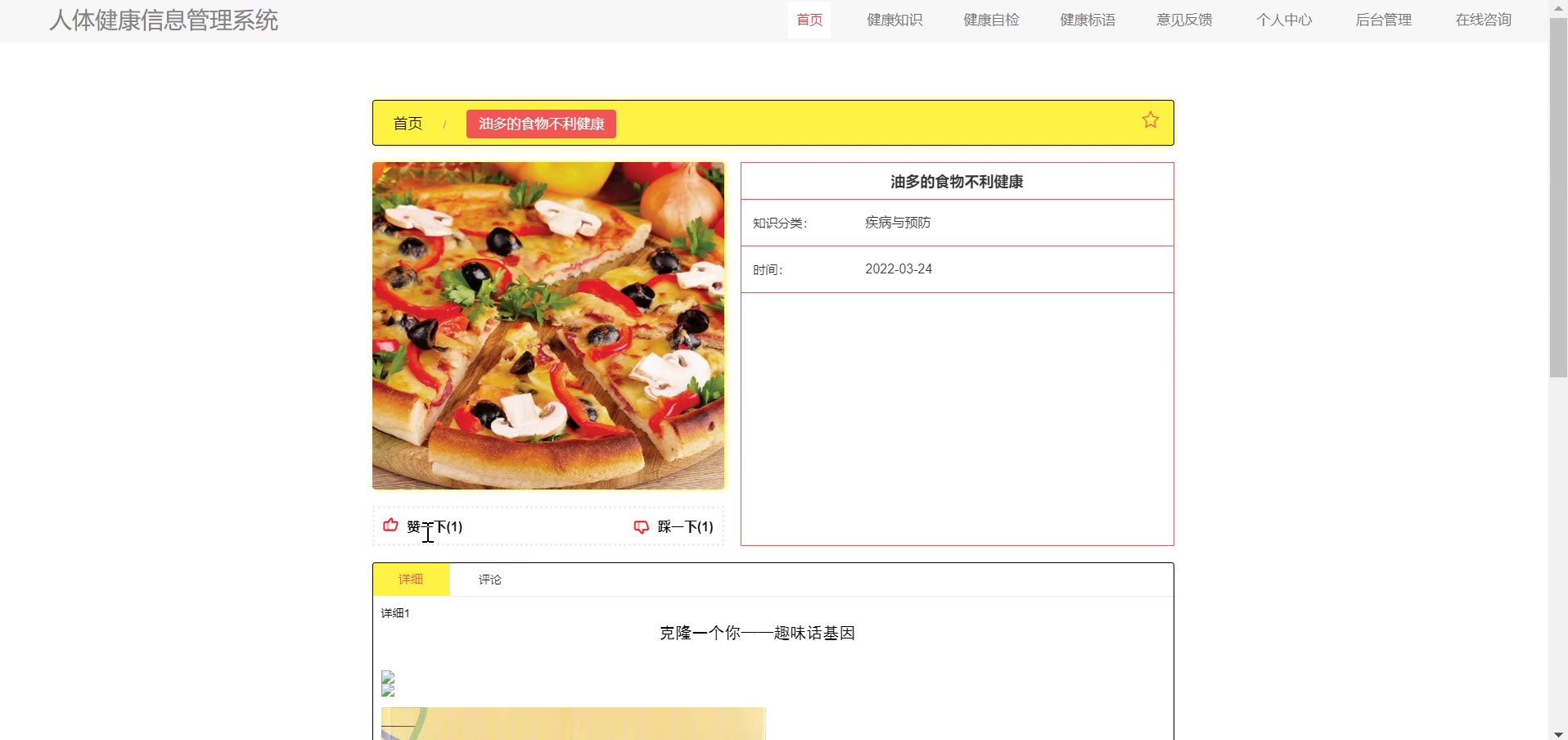Open 后台管理 in the top navigation

click(x=1384, y=20)
